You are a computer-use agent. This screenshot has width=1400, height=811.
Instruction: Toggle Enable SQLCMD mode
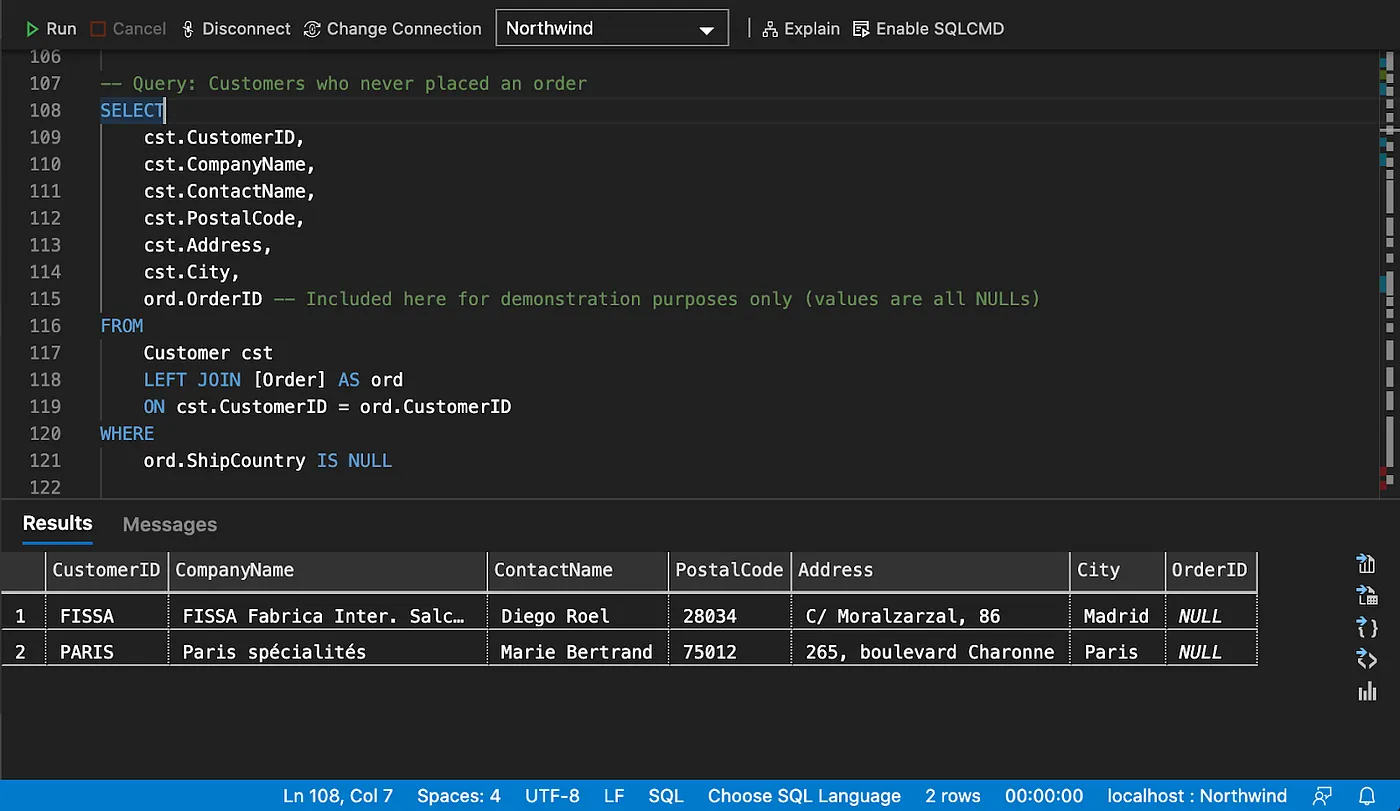pos(928,29)
